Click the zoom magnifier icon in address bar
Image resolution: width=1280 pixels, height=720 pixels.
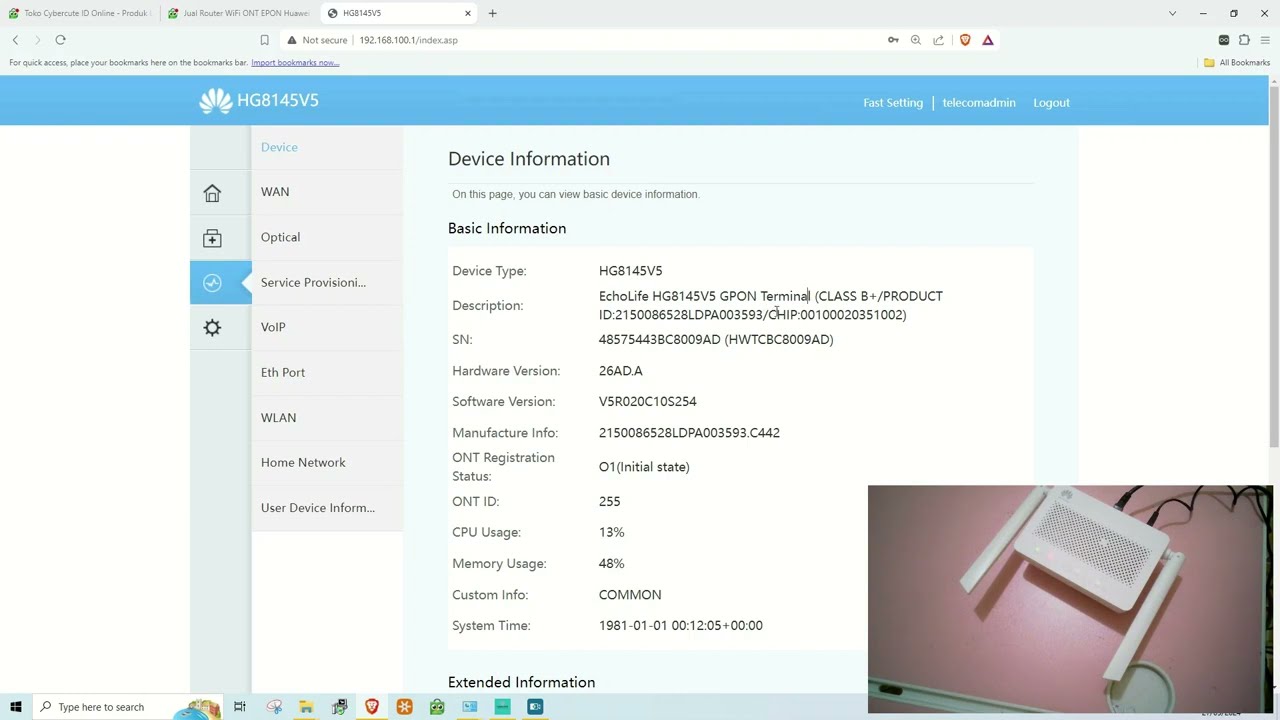[915, 40]
